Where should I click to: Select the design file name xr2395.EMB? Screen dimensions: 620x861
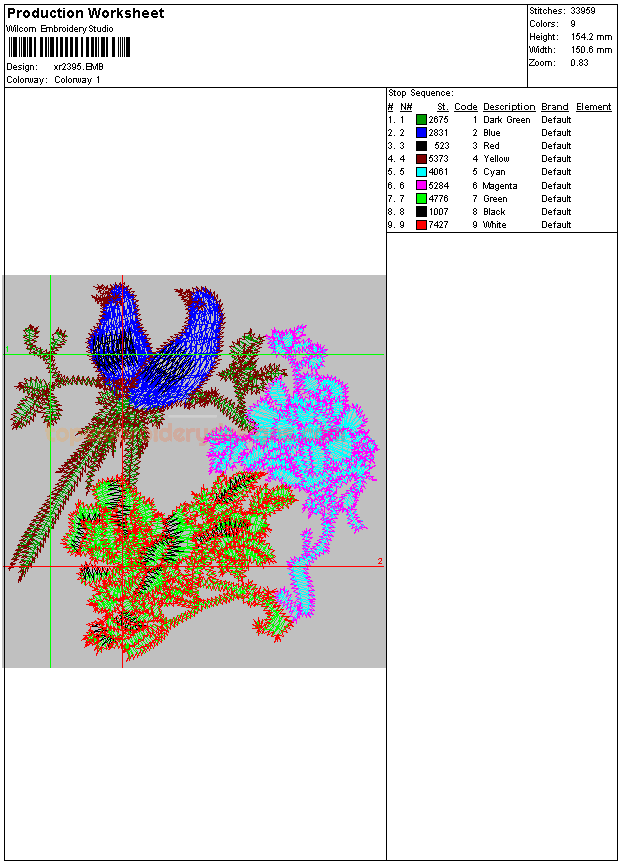point(79,66)
